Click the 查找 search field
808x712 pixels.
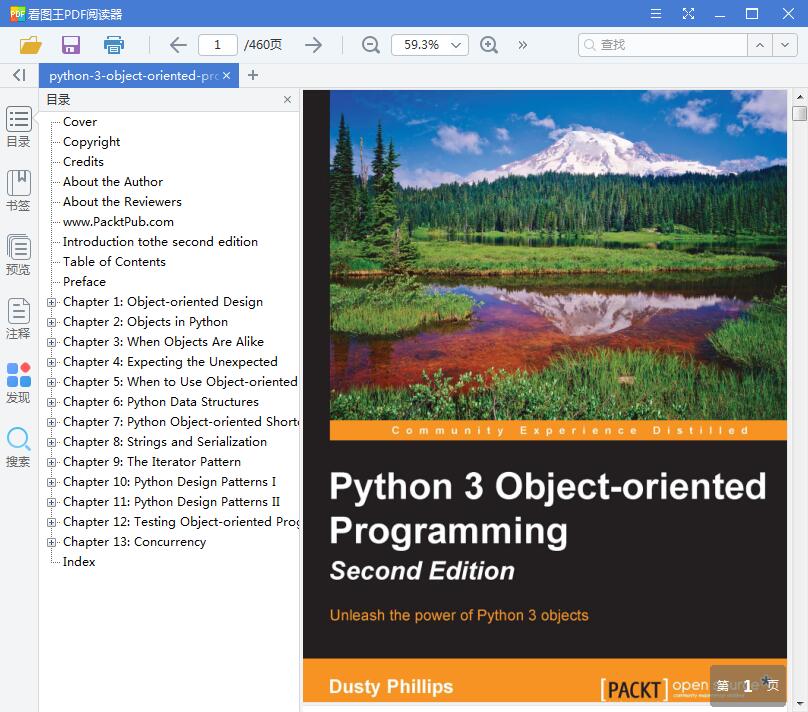coord(663,45)
